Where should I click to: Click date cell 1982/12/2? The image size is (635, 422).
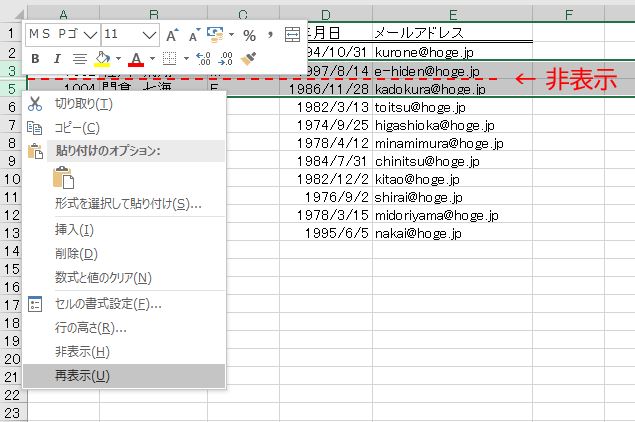coord(326,179)
